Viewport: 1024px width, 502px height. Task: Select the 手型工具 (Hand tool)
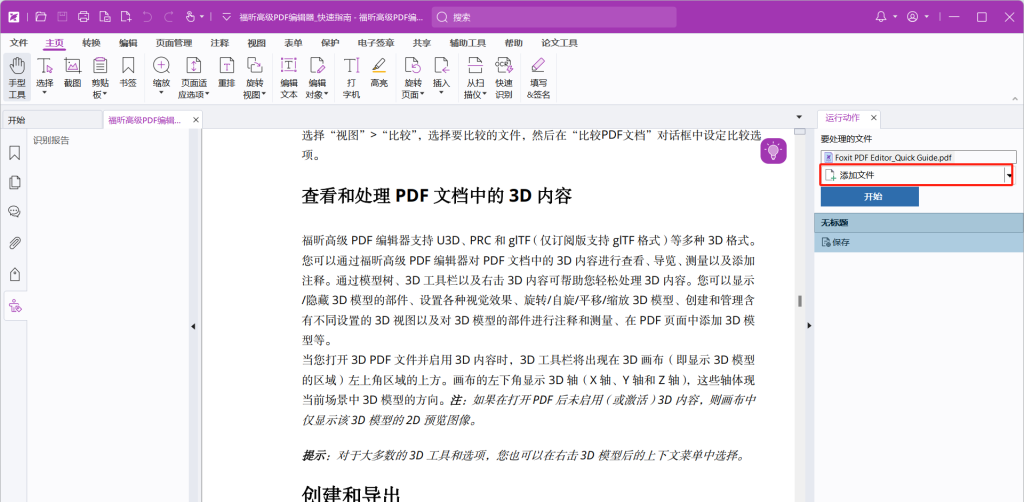[17, 76]
